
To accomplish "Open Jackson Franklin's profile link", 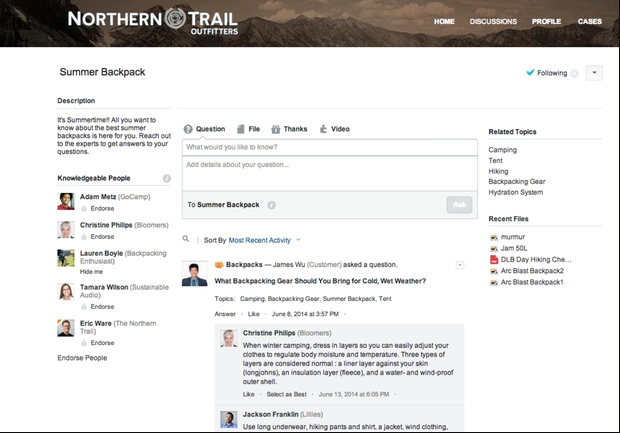I will click(x=270, y=414).
